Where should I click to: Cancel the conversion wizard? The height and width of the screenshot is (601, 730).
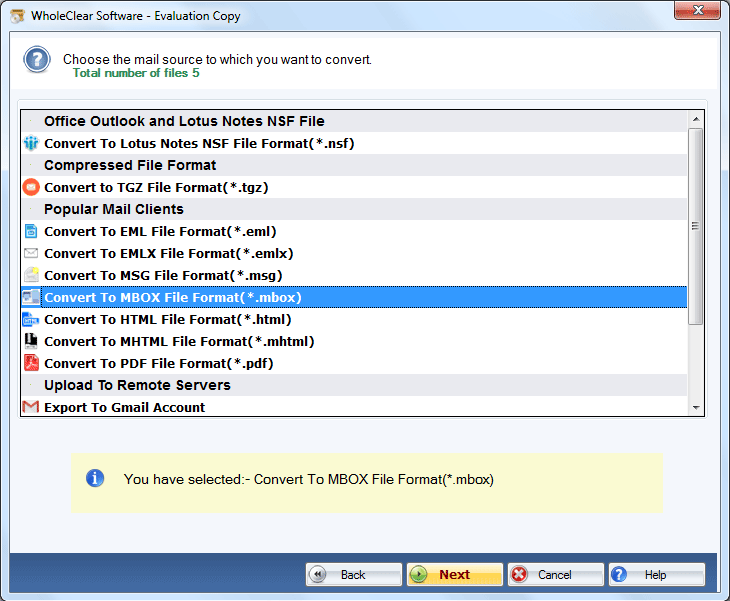(x=555, y=574)
